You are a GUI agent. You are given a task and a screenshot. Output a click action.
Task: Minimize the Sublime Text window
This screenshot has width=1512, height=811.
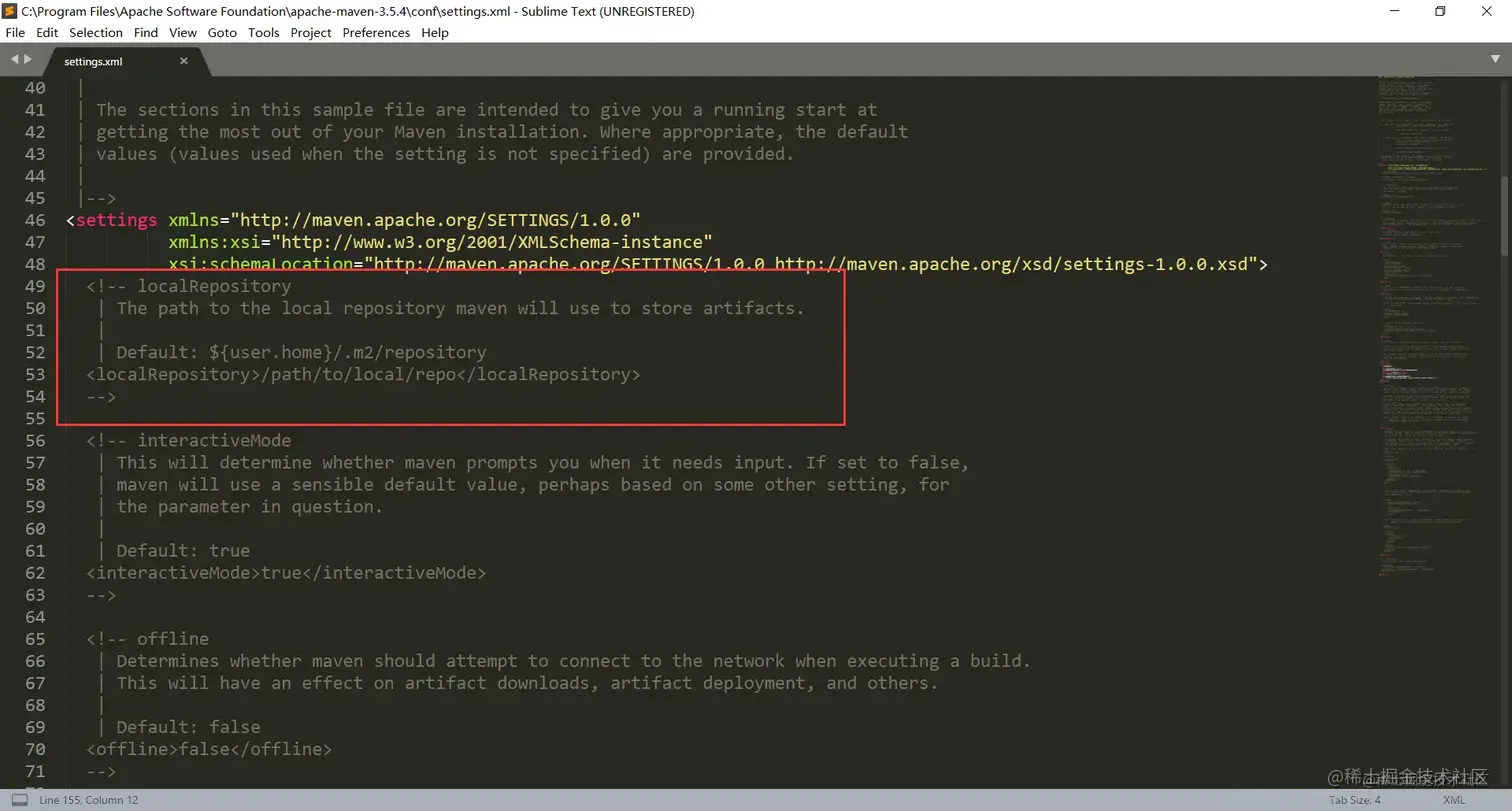[1394, 11]
